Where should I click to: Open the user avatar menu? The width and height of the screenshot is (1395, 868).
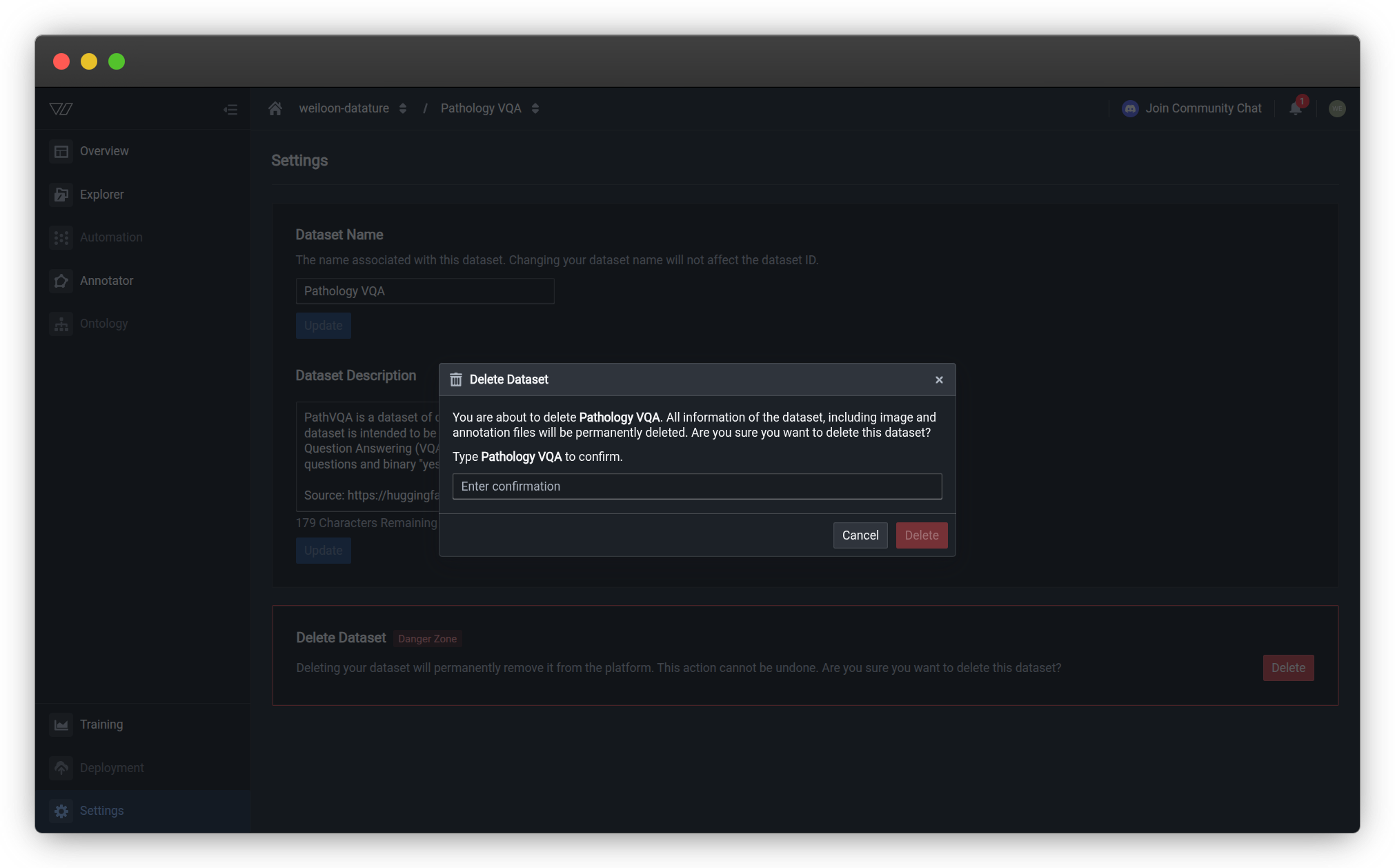pos(1336,108)
